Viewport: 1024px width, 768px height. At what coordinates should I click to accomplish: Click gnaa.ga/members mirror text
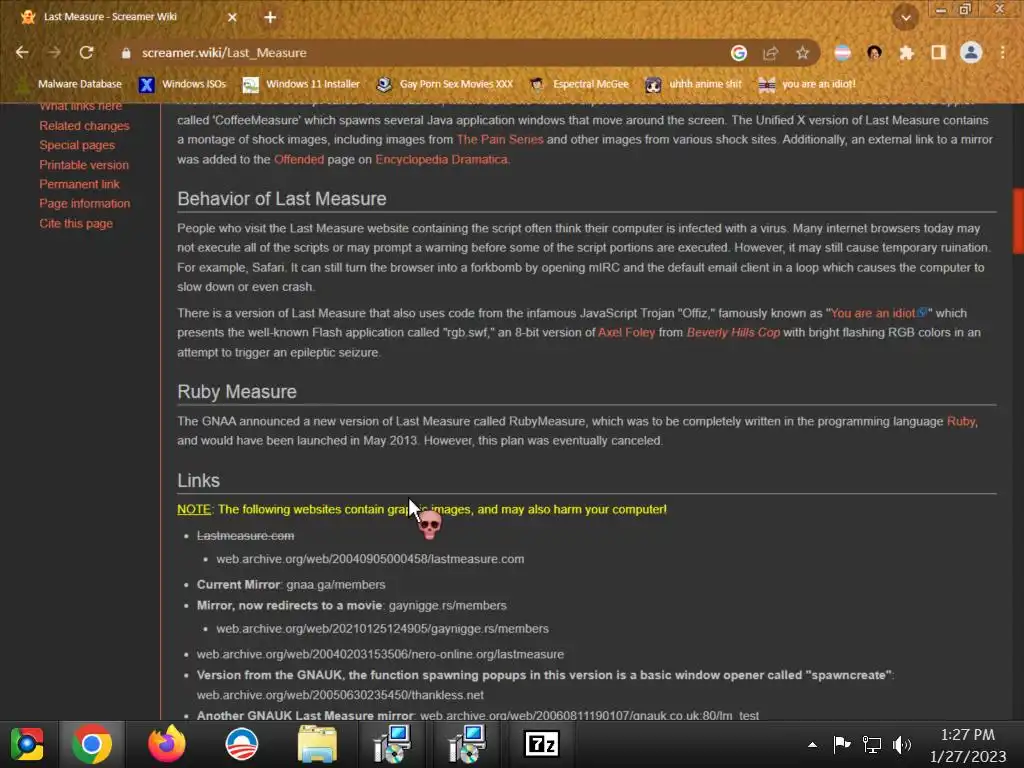coord(336,584)
